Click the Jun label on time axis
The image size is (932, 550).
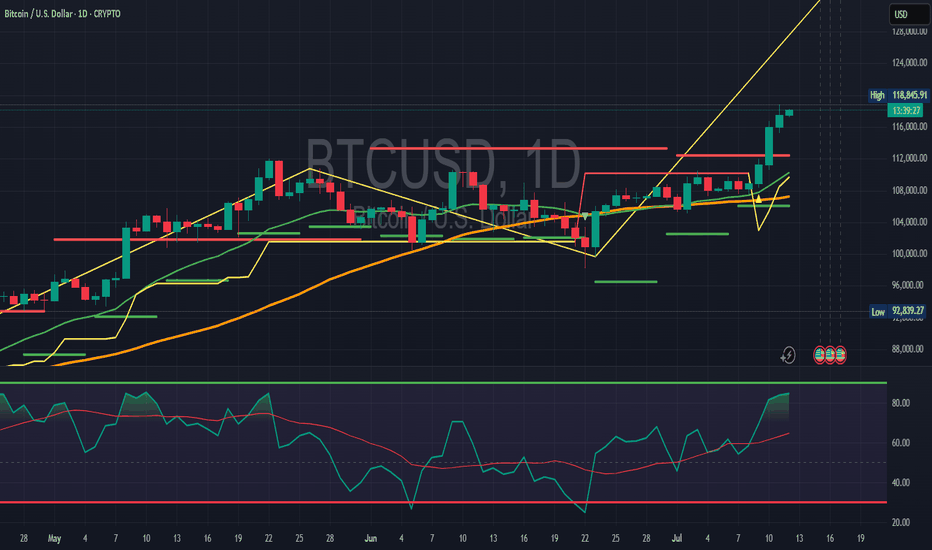(x=370, y=539)
